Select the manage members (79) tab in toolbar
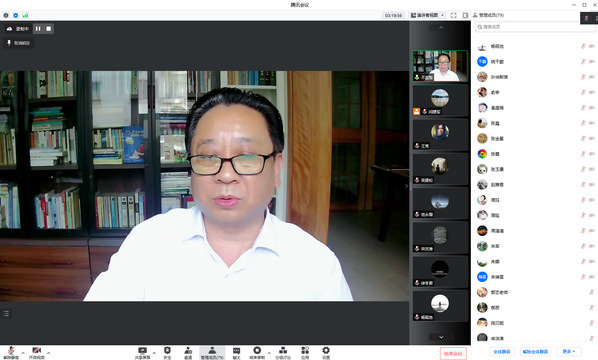598x360 pixels. (212, 353)
